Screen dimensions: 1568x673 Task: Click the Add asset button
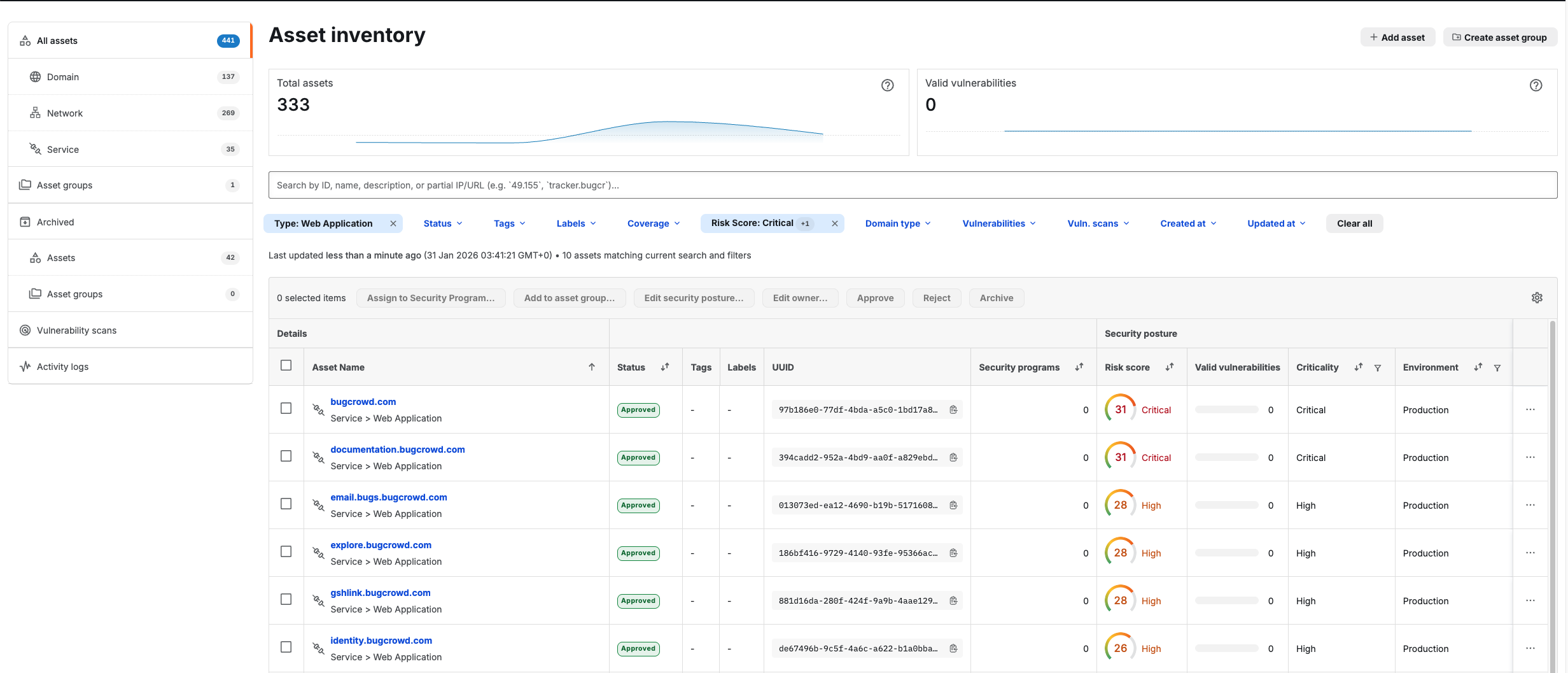(1397, 38)
